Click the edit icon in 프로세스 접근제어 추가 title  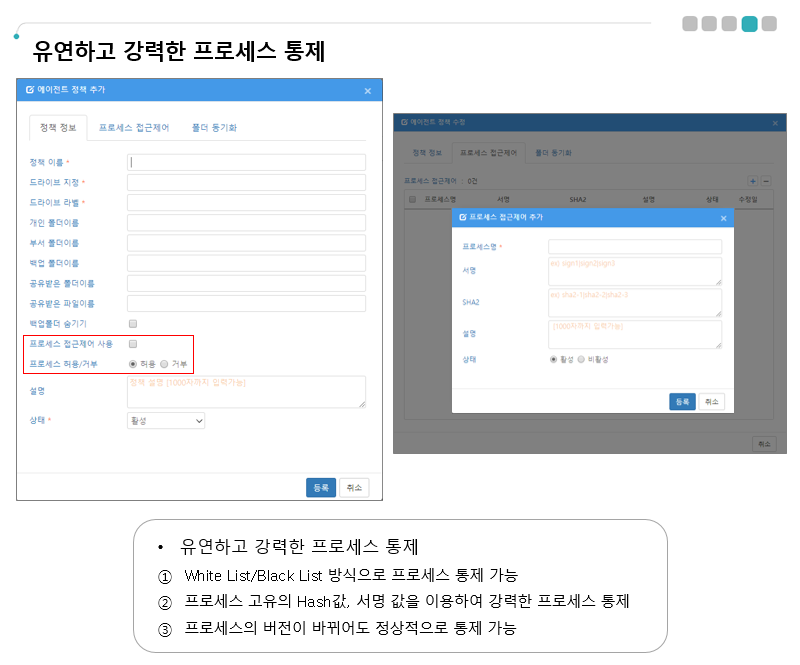(x=462, y=217)
